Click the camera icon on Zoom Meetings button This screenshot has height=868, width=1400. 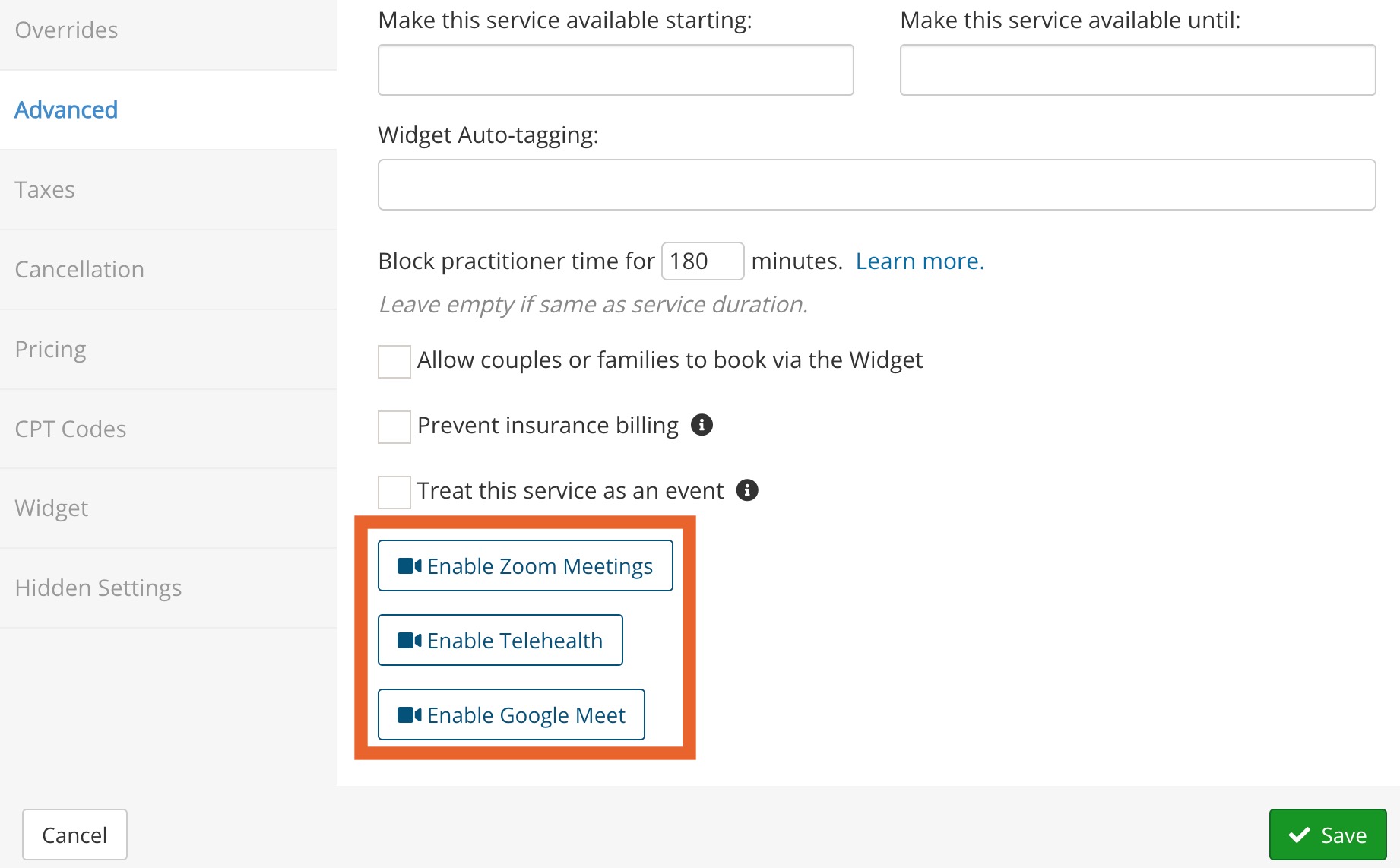[x=409, y=565]
